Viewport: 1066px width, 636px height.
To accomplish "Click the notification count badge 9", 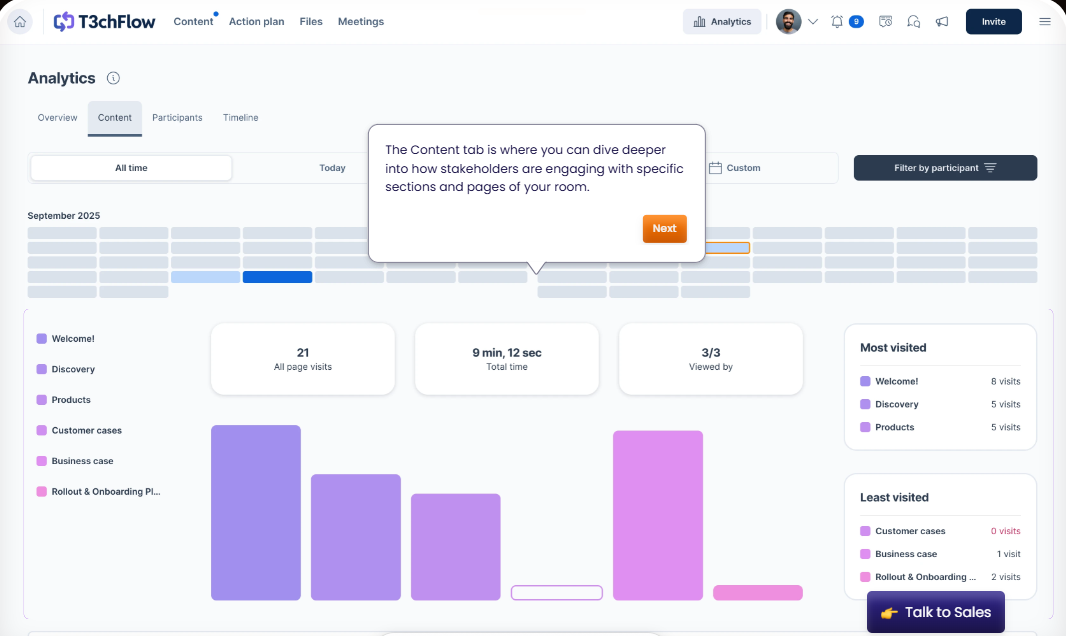I will (x=857, y=22).
